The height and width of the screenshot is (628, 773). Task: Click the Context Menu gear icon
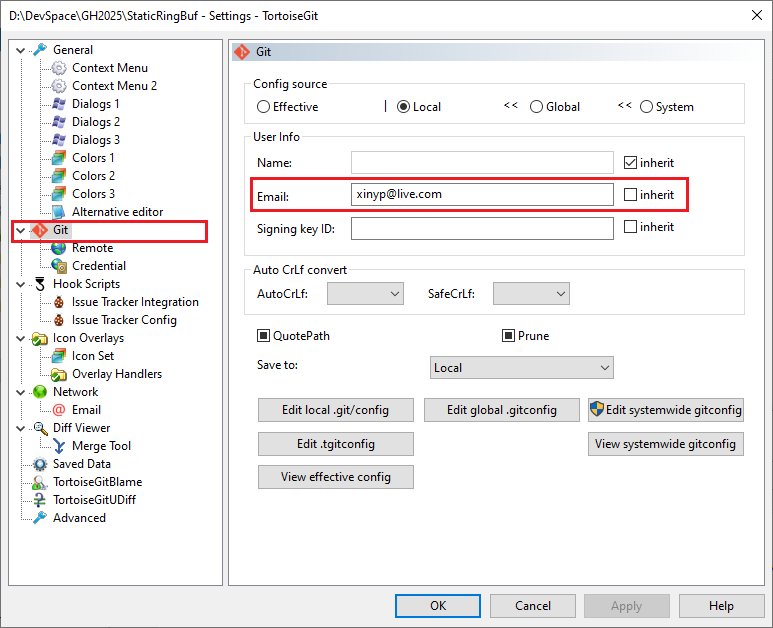coord(59,68)
